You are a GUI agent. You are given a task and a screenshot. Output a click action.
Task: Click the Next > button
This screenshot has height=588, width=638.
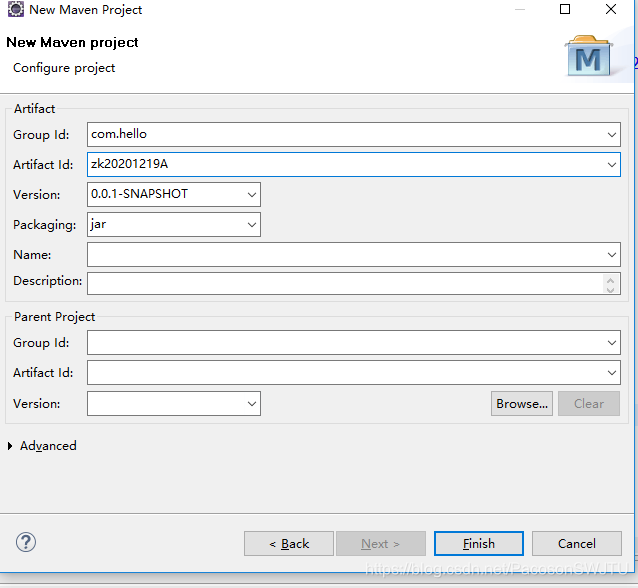point(381,544)
